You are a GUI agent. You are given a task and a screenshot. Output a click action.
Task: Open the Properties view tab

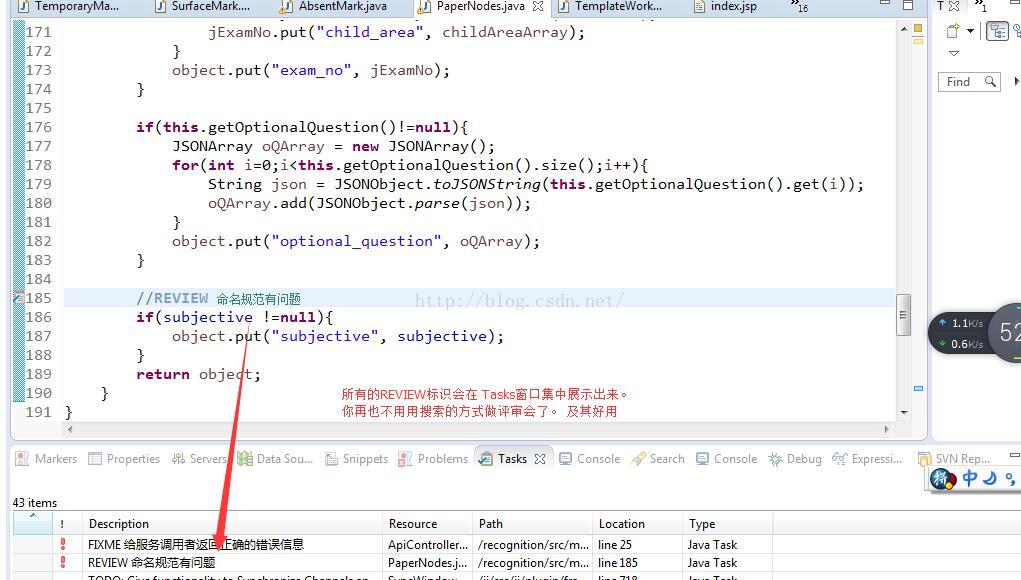tap(124, 459)
